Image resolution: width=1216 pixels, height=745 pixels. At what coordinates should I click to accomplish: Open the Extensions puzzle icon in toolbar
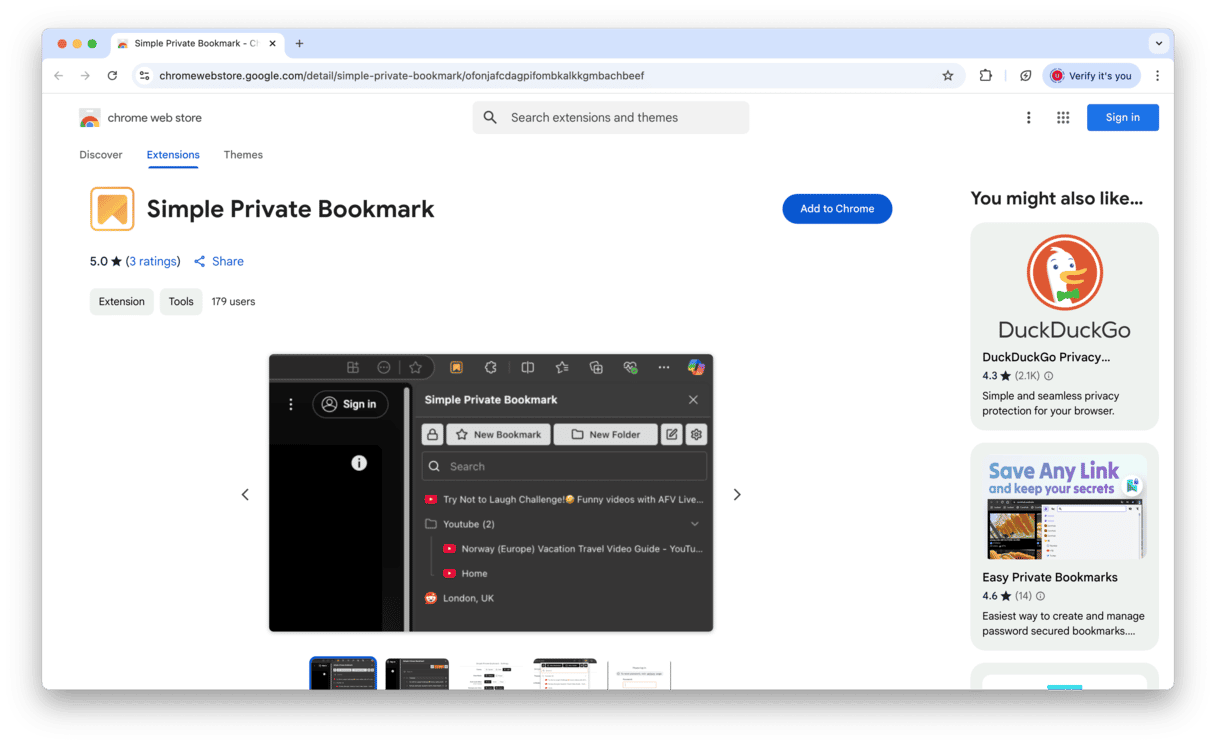click(986, 76)
